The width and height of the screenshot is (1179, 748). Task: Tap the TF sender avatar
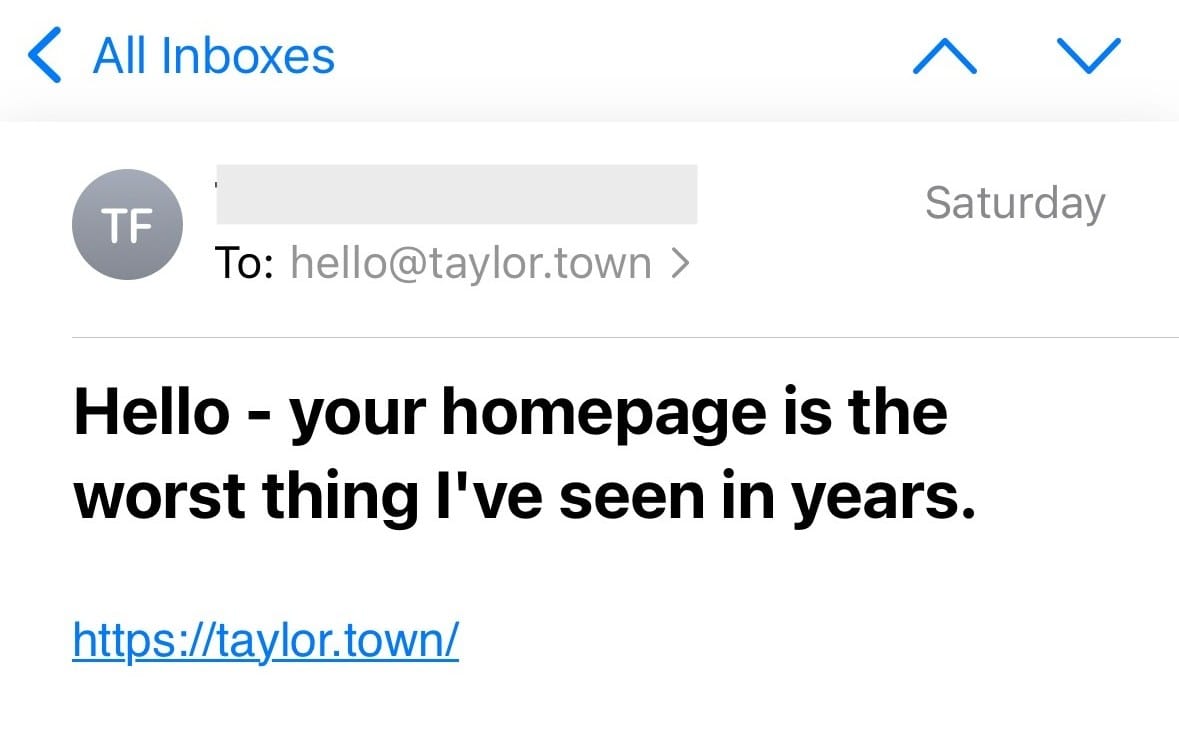[127, 225]
